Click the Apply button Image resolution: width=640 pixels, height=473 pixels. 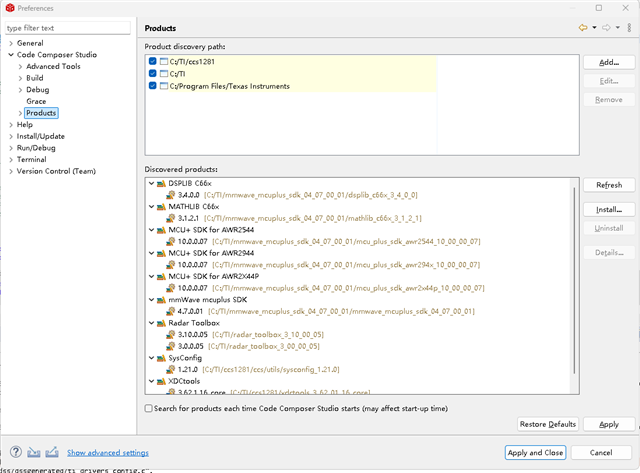click(609, 424)
